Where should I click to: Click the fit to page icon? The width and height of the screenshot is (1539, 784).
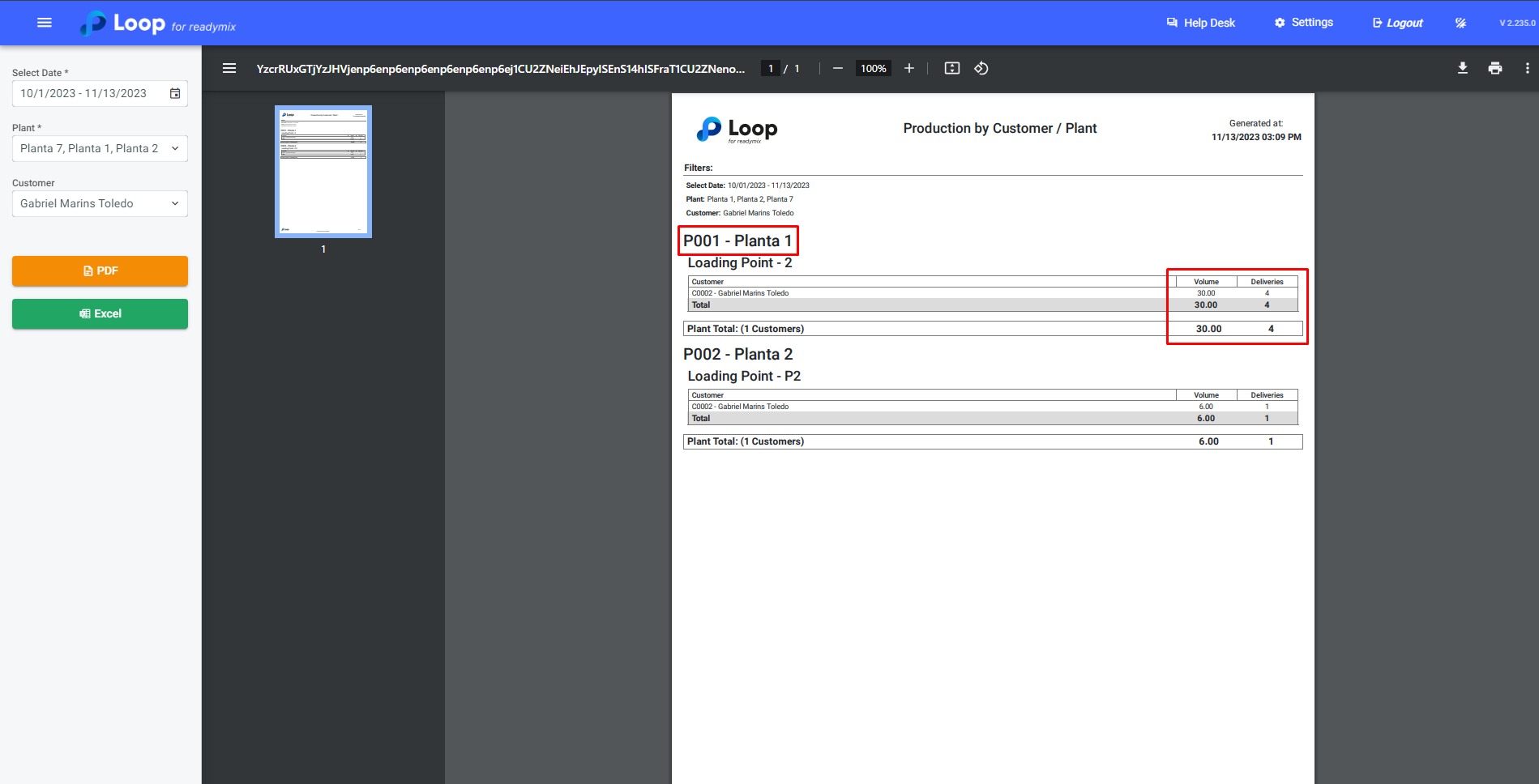click(952, 69)
